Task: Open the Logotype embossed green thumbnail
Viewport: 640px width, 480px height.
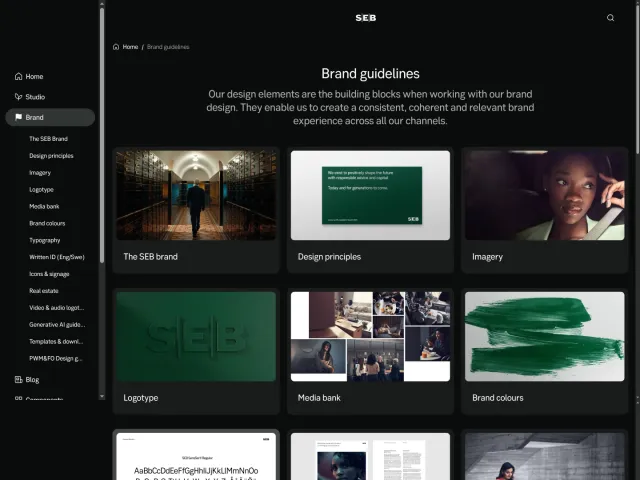Action: click(196, 336)
